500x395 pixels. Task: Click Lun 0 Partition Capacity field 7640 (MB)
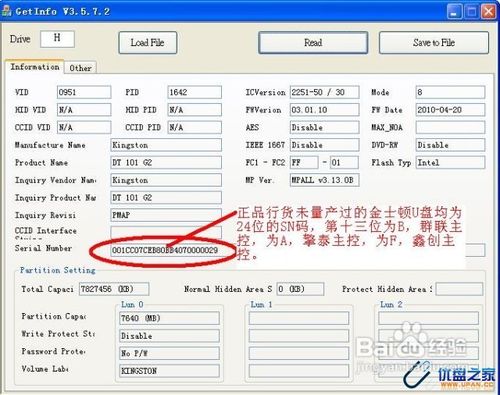pos(169,318)
